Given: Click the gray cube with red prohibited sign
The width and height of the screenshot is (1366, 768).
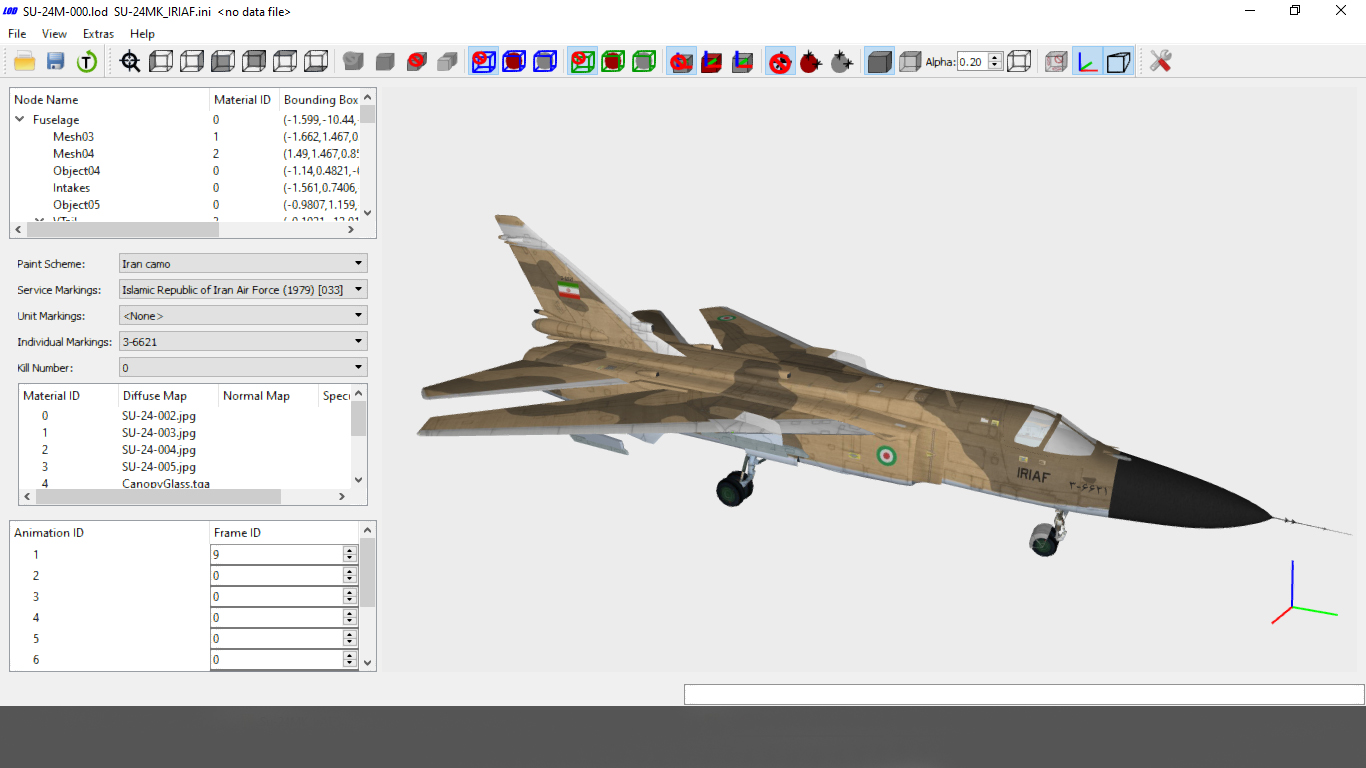Looking at the screenshot, I should point(417,61).
